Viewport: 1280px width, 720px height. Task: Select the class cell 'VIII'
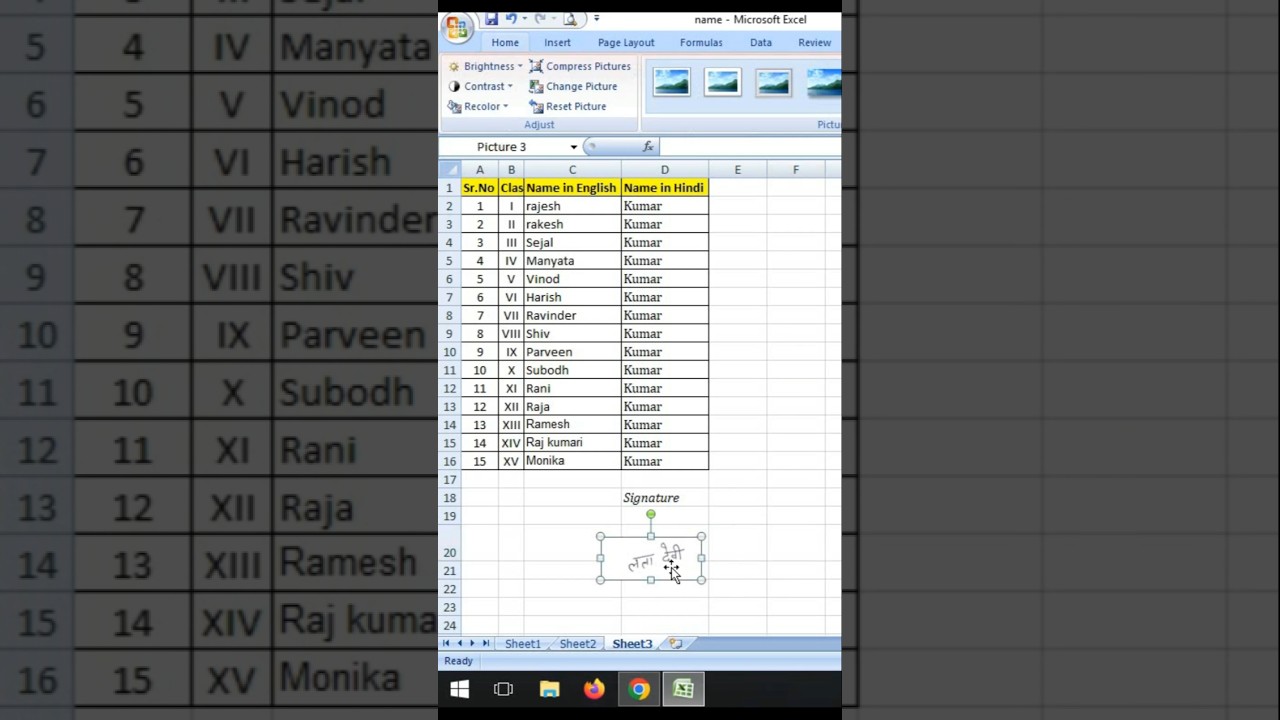point(511,334)
